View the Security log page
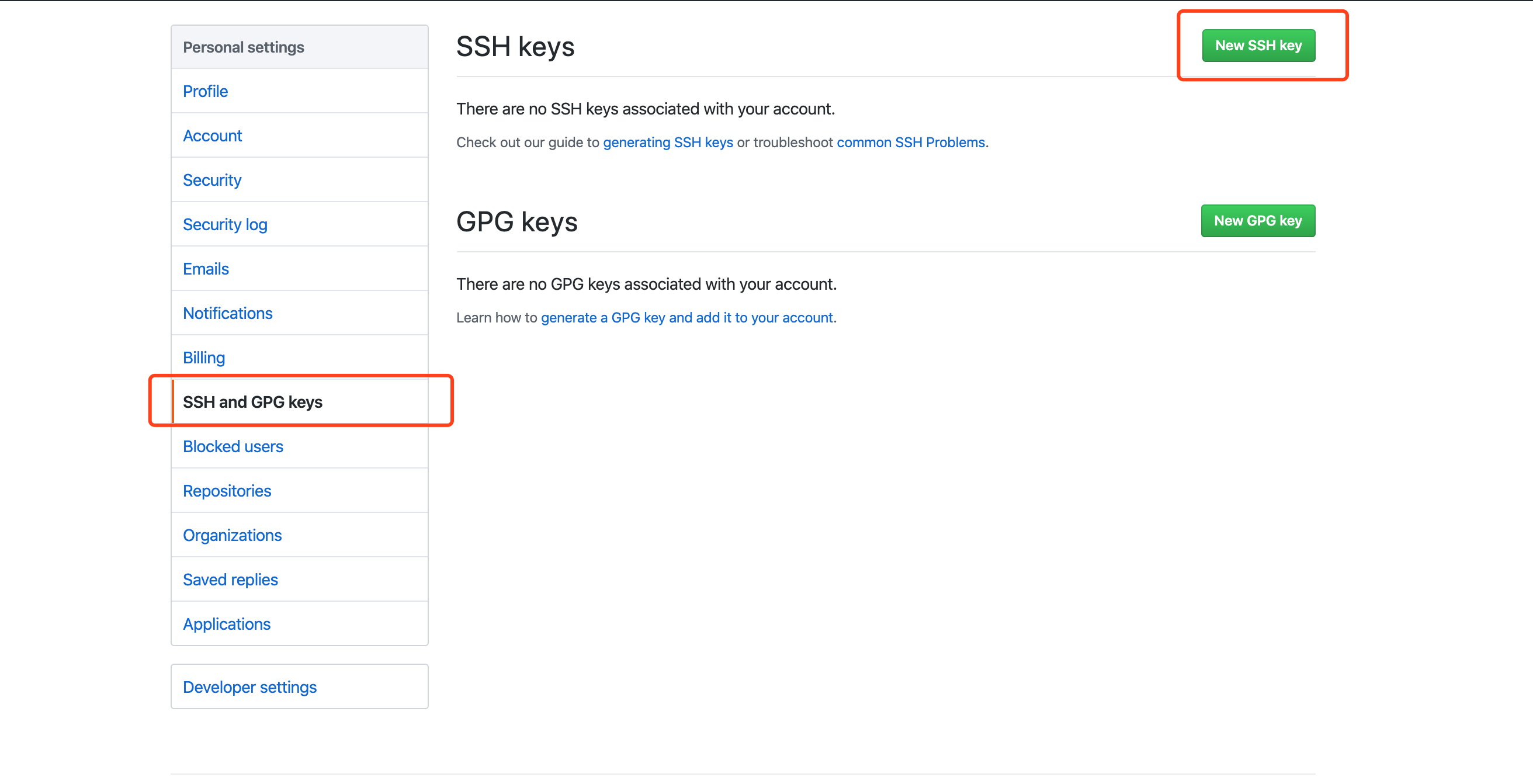The width and height of the screenshot is (1533, 784). (x=225, y=224)
